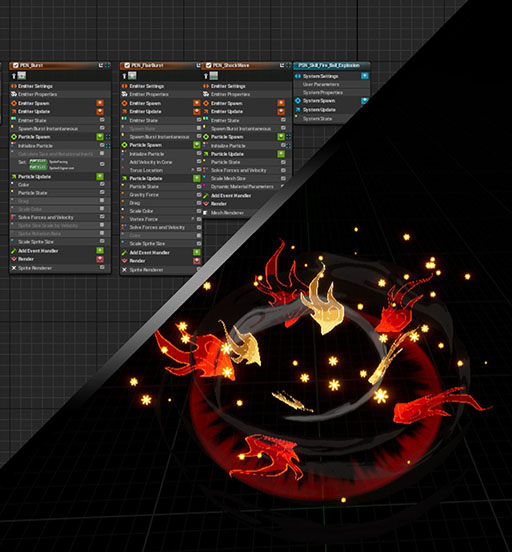Add module to ShockWave emitter's Emitter Update
The height and width of the screenshot is (552, 512).
(281, 111)
